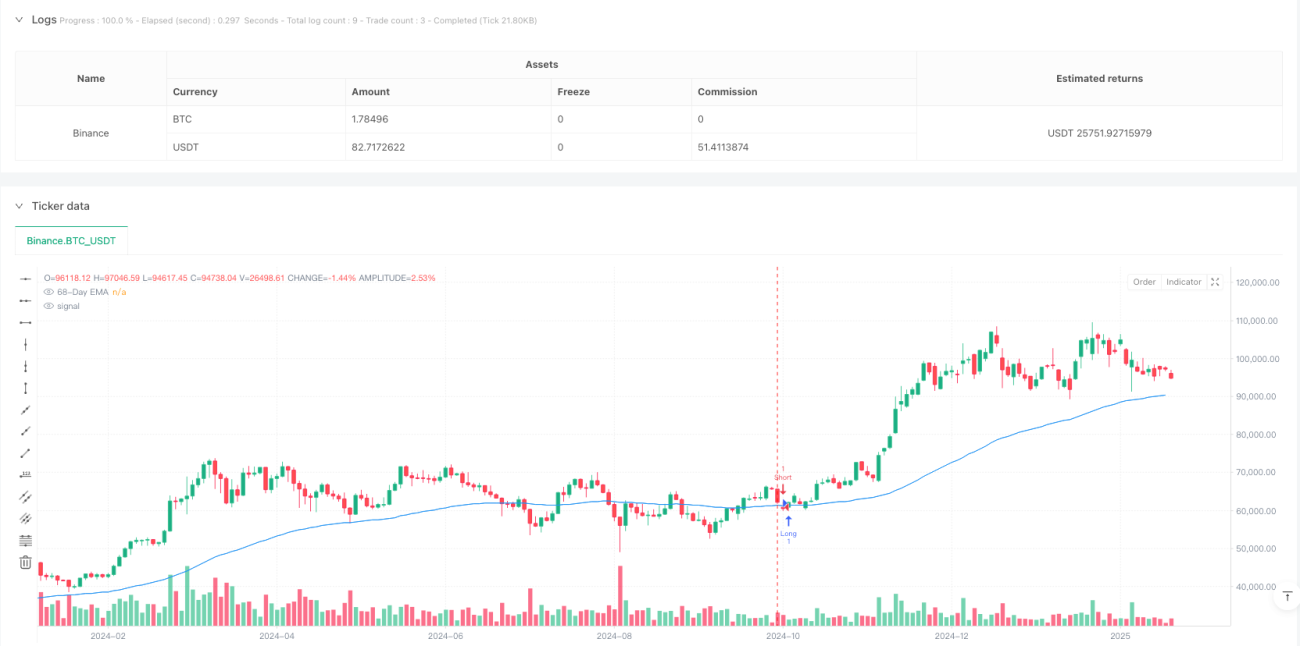1300x646 pixels.
Task: Click the Short signal marker on chart
Action: click(783, 477)
